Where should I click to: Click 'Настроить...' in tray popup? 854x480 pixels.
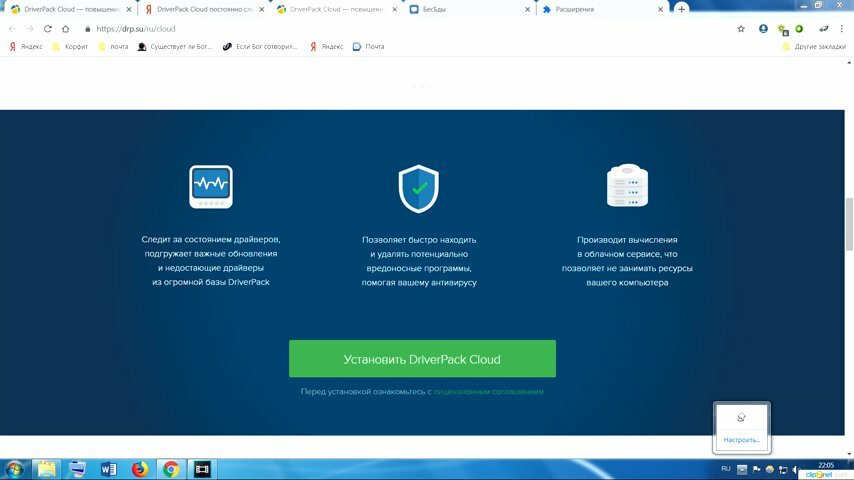click(x=741, y=440)
